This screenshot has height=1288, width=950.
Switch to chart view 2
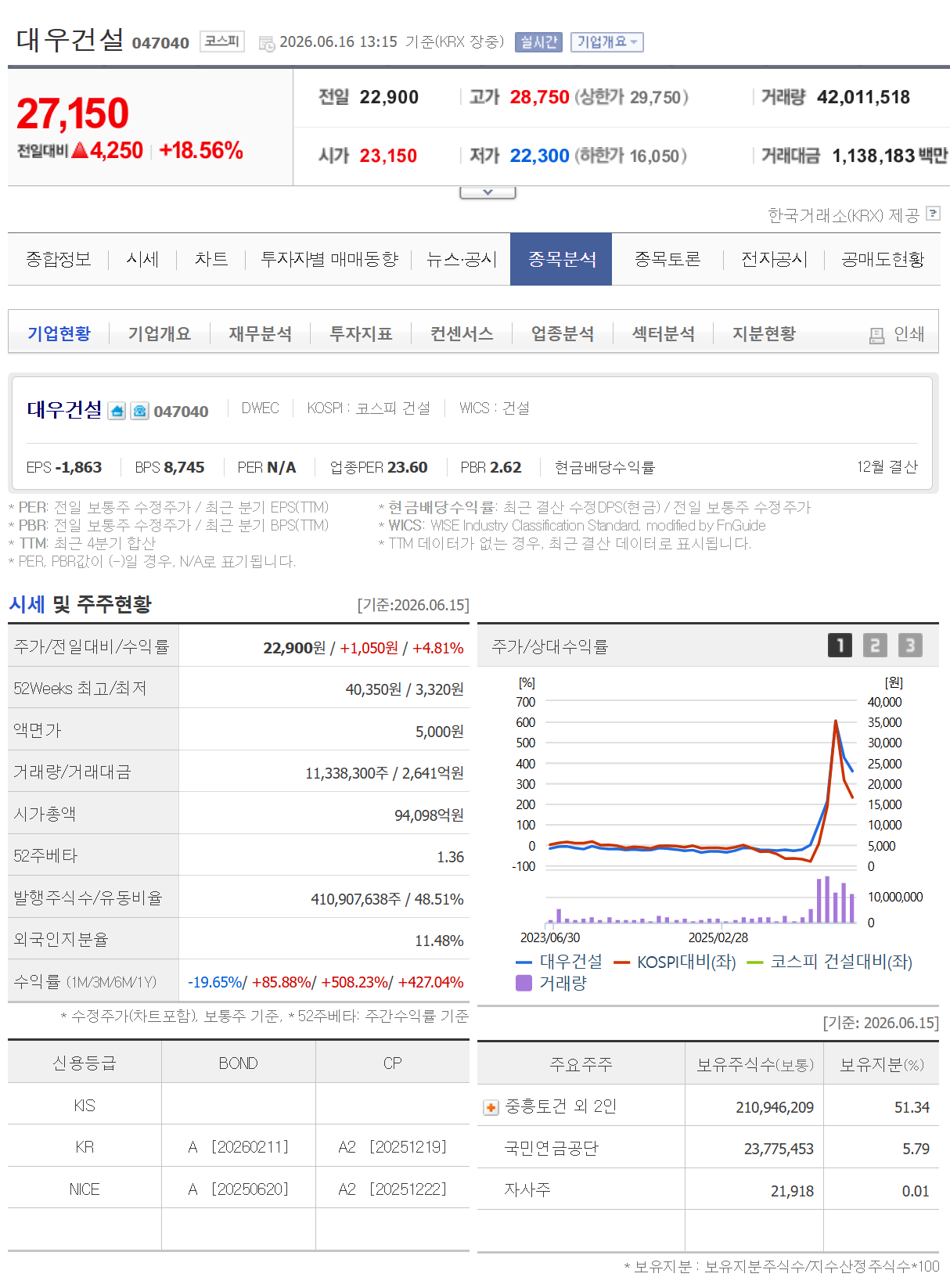(875, 646)
